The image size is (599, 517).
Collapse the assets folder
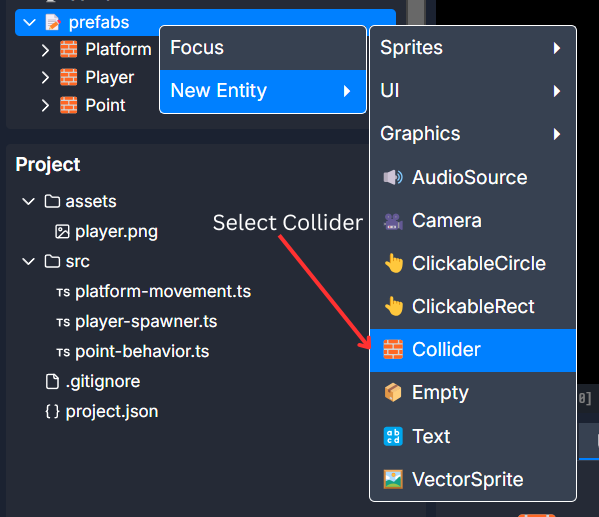coord(29,201)
